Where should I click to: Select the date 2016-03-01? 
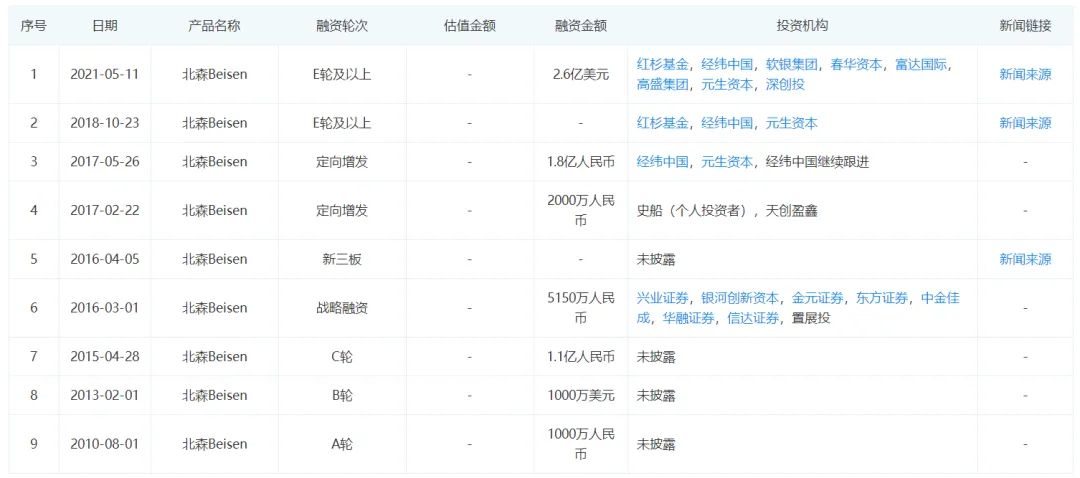105,308
